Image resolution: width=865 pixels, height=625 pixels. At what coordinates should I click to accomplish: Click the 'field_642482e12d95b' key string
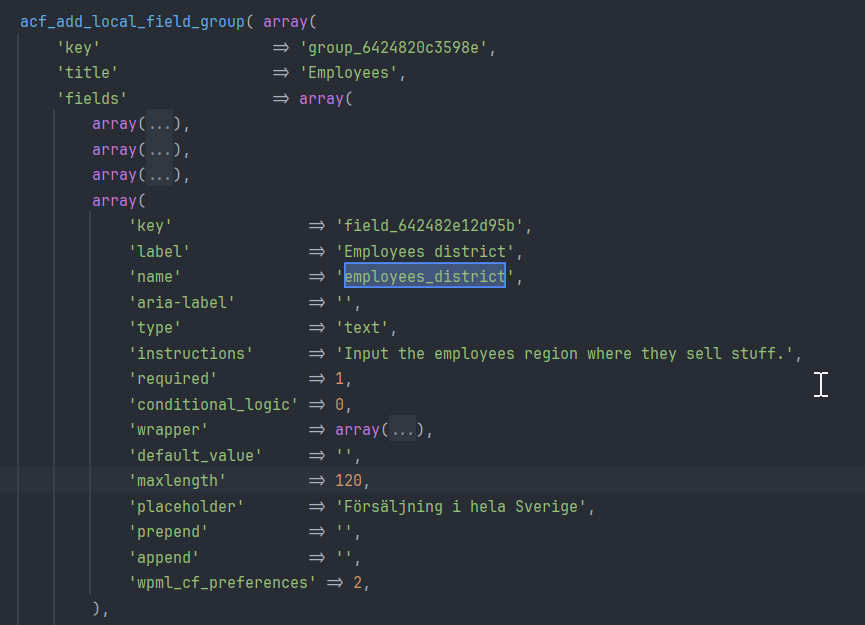pos(429,226)
